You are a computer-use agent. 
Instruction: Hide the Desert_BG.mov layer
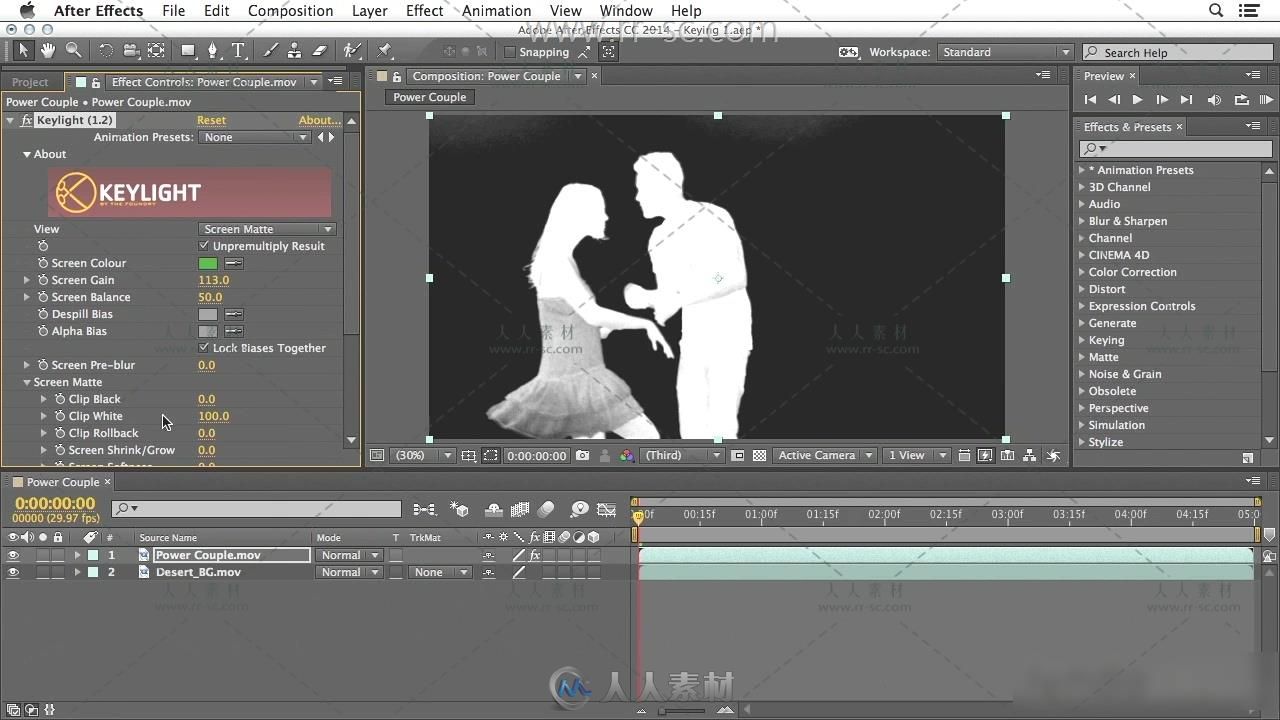[x=13, y=572]
